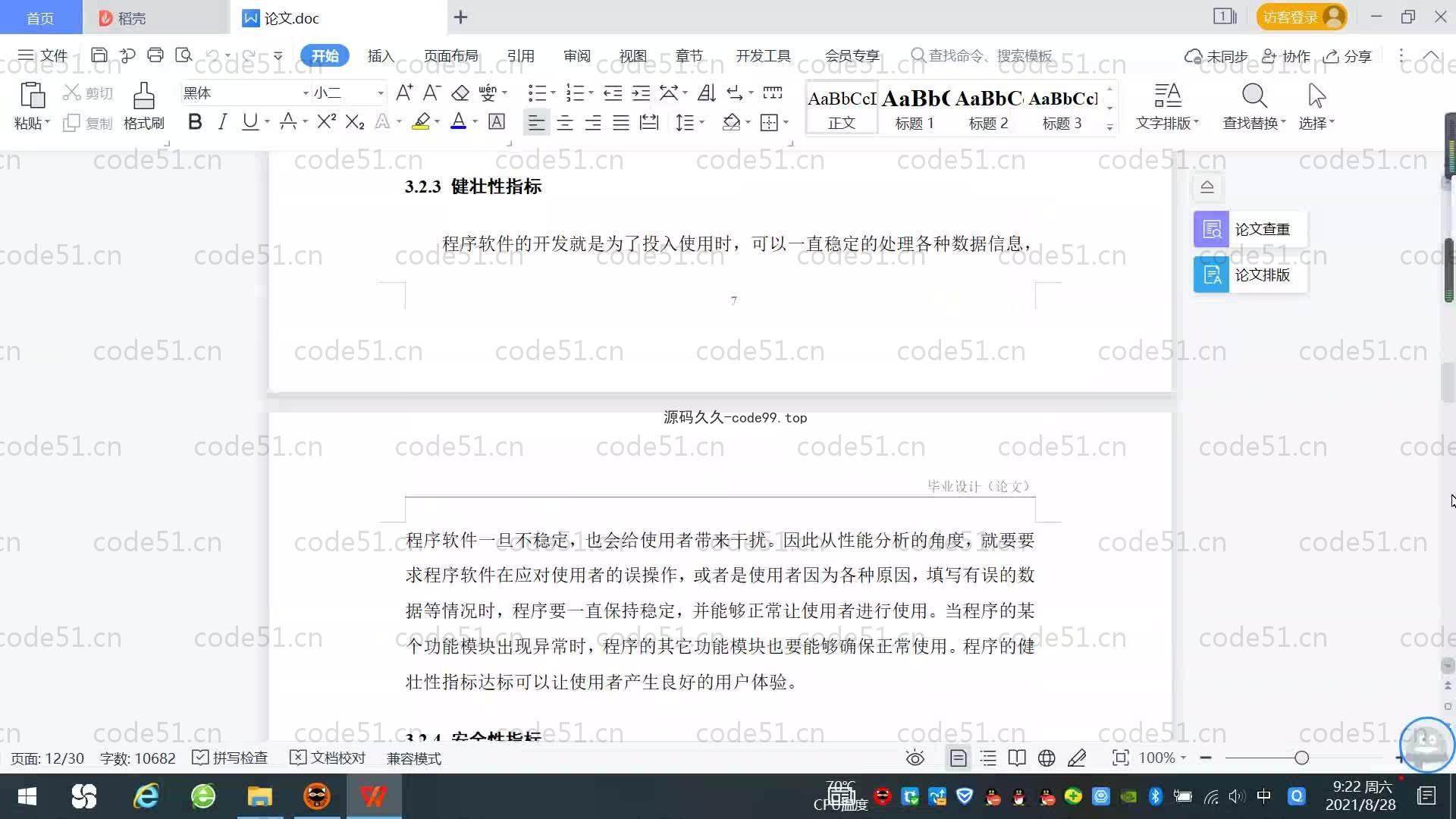Image resolution: width=1456 pixels, height=819 pixels.
Task: Increase paragraph indent
Action: pos(641,93)
